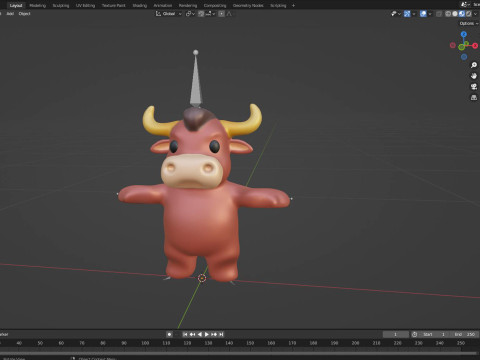Image resolution: width=480 pixels, height=360 pixels.
Task: Switch to wireframe viewport shading
Action: 448,14
